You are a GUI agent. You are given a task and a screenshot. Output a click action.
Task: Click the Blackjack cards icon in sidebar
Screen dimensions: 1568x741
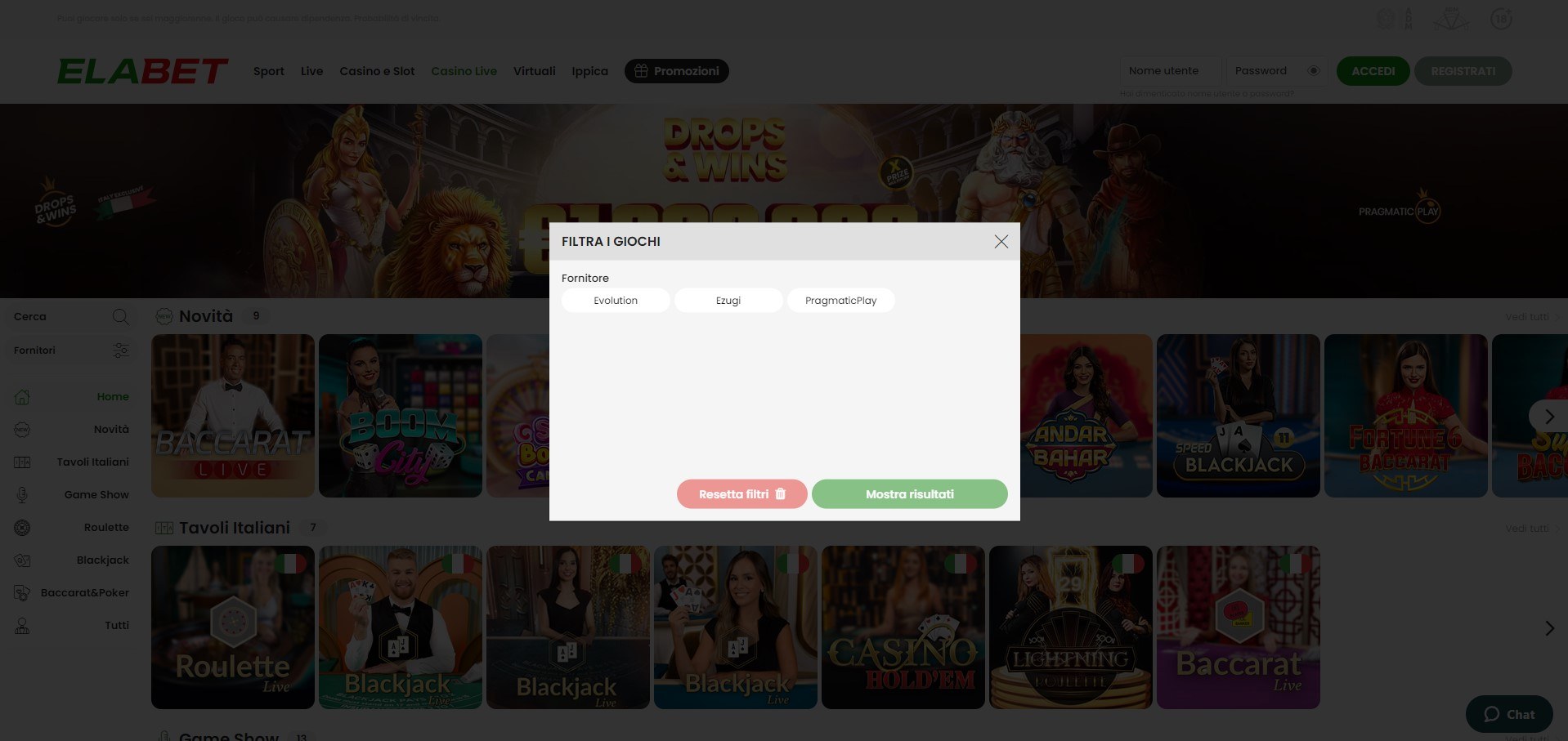(22, 560)
